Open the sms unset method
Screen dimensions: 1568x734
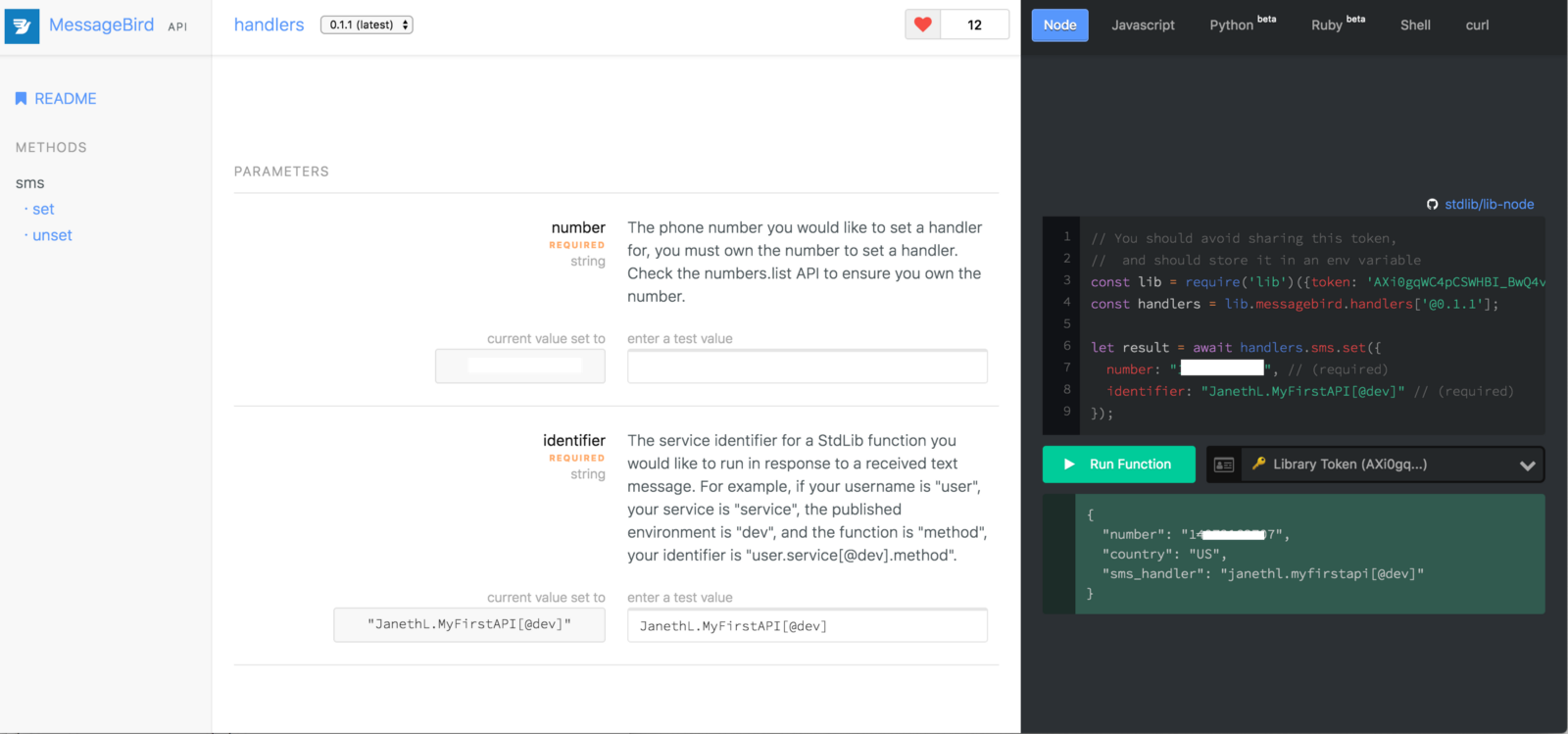(x=52, y=235)
